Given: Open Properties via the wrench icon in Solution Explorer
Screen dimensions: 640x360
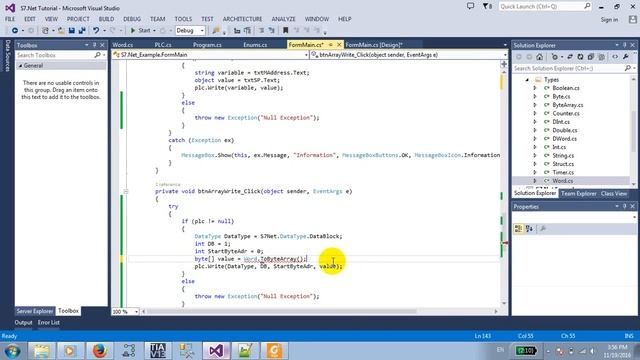Looking at the screenshot, I should point(626,57).
